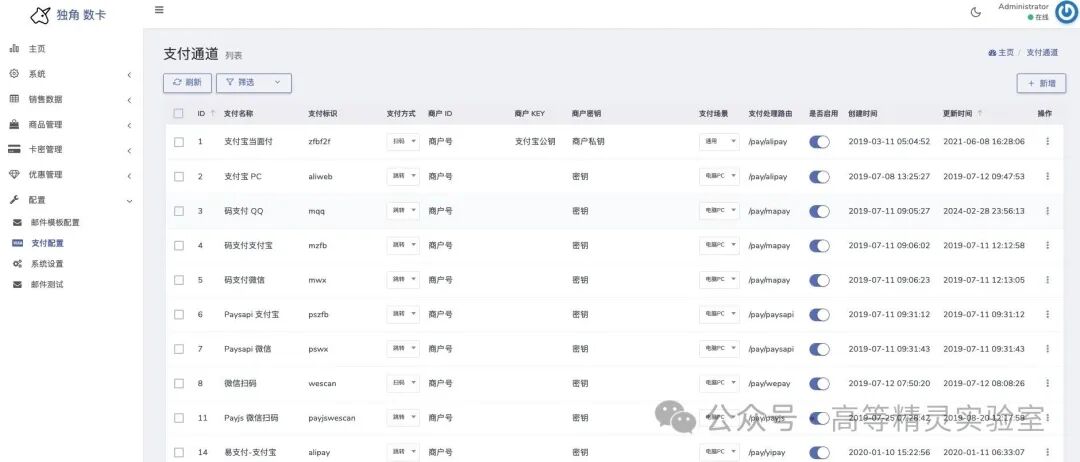The height and width of the screenshot is (462, 1080).
Task: Open actions menu for 支付宝 PC row
Action: (1048, 176)
